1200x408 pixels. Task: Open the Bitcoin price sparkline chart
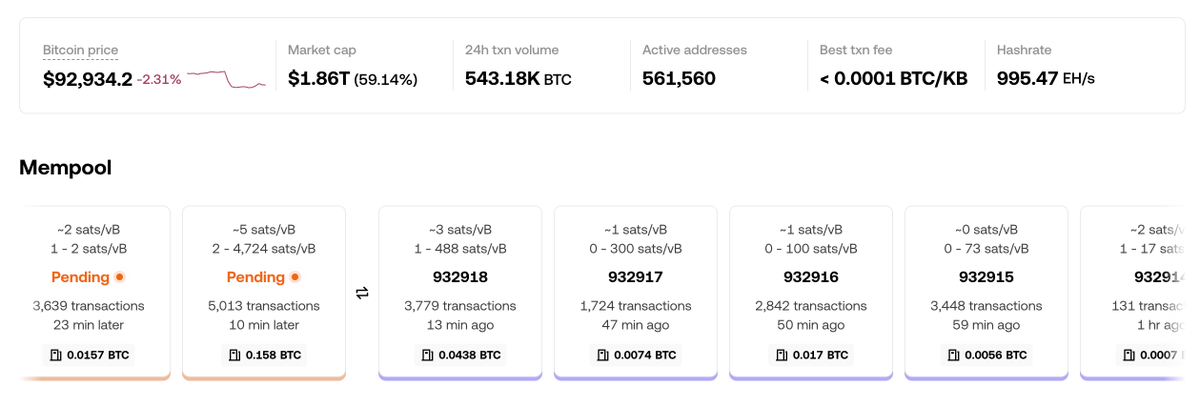point(226,79)
